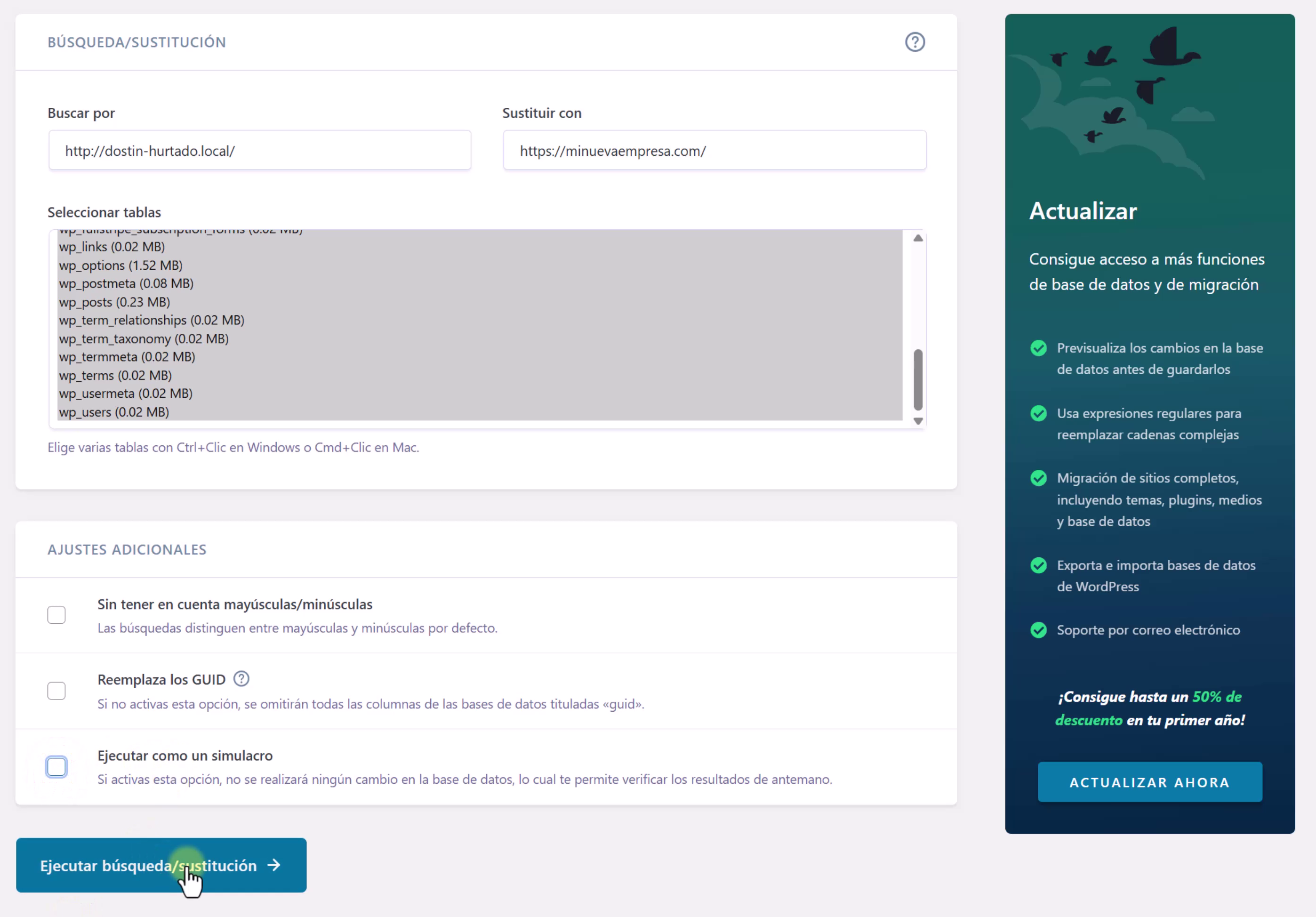Click check icon beside Previsualiza los cambios
Viewport: 1316px width, 917px height.
pos(1039,348)
